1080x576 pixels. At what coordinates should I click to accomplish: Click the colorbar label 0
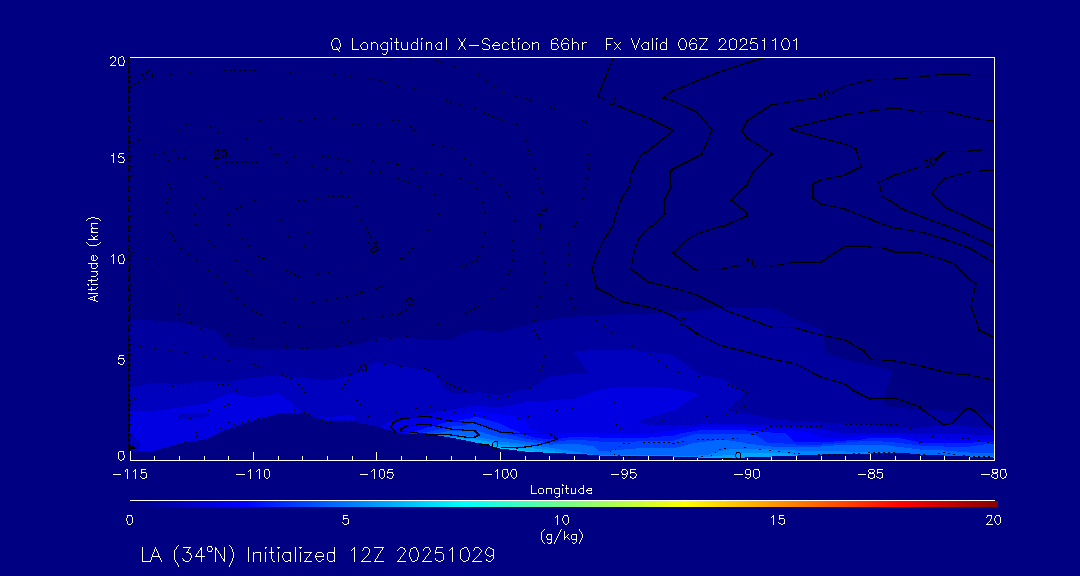coord(130,520)
